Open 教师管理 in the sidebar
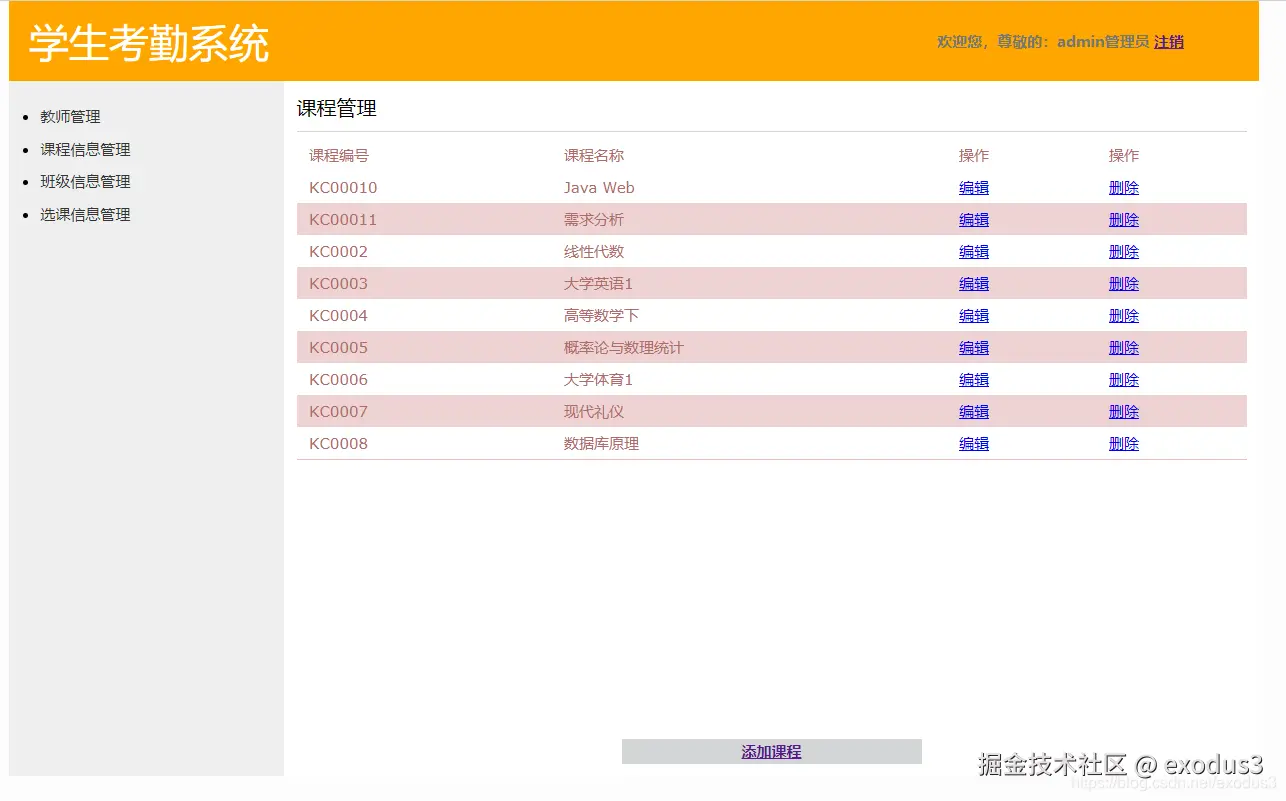Screen dimensions: 1286x801 pos(70,117)
